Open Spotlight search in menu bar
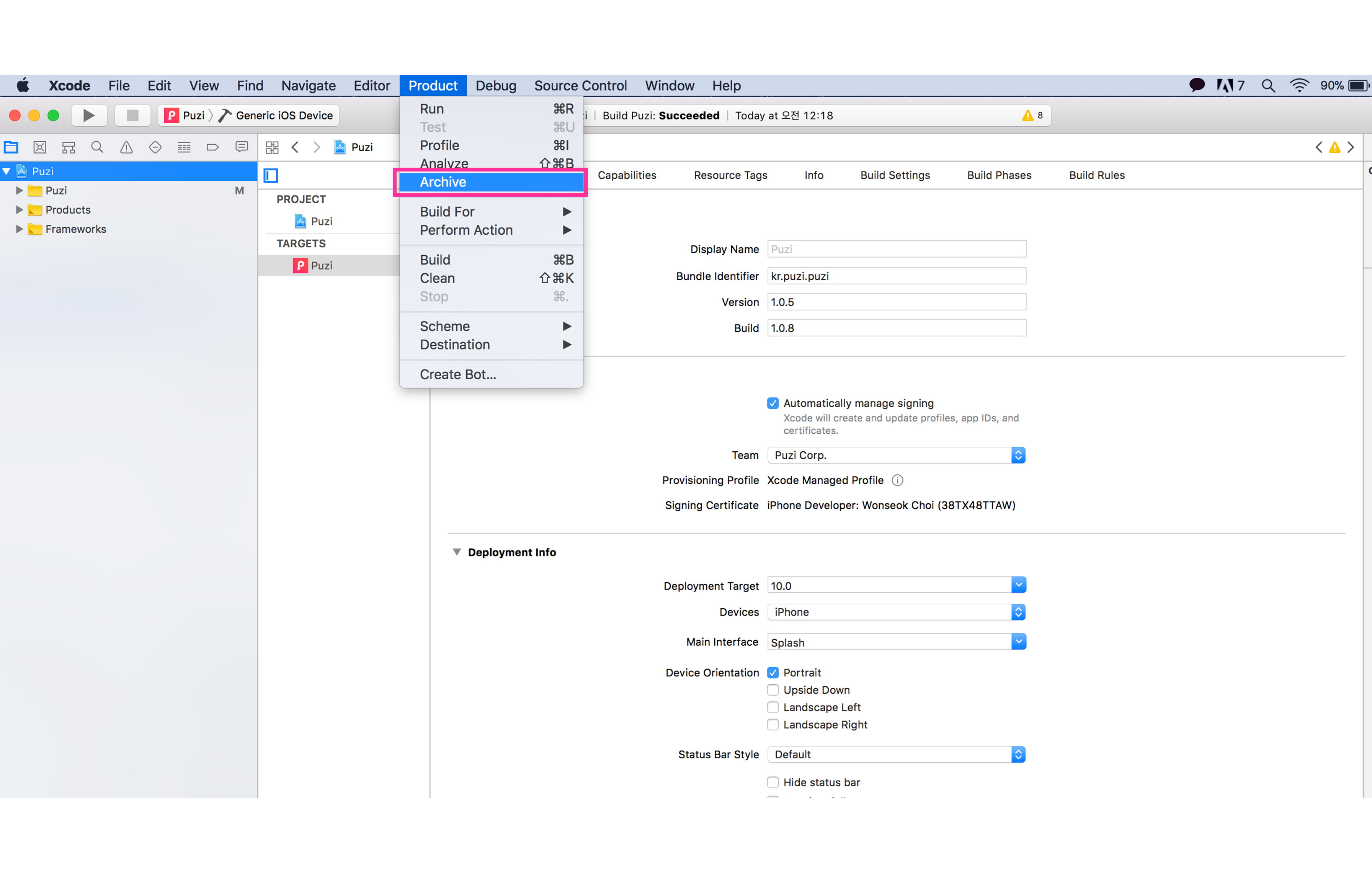 pyautogui.click(x=1268, y=85)
